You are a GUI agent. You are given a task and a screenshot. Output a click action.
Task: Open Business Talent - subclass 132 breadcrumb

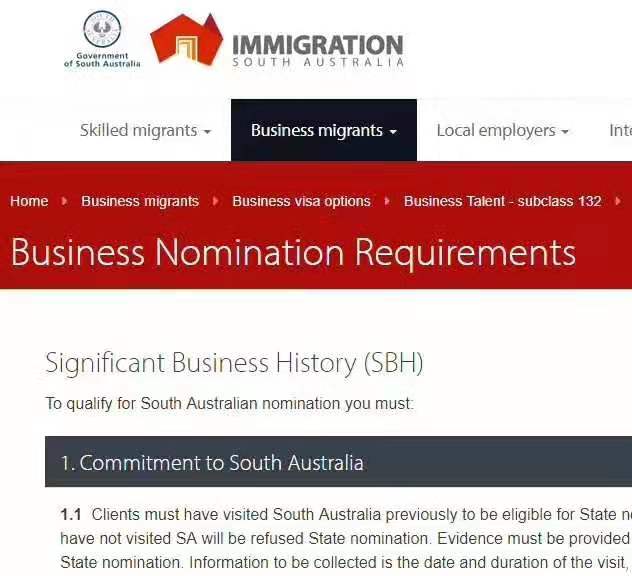coord(502,201)
